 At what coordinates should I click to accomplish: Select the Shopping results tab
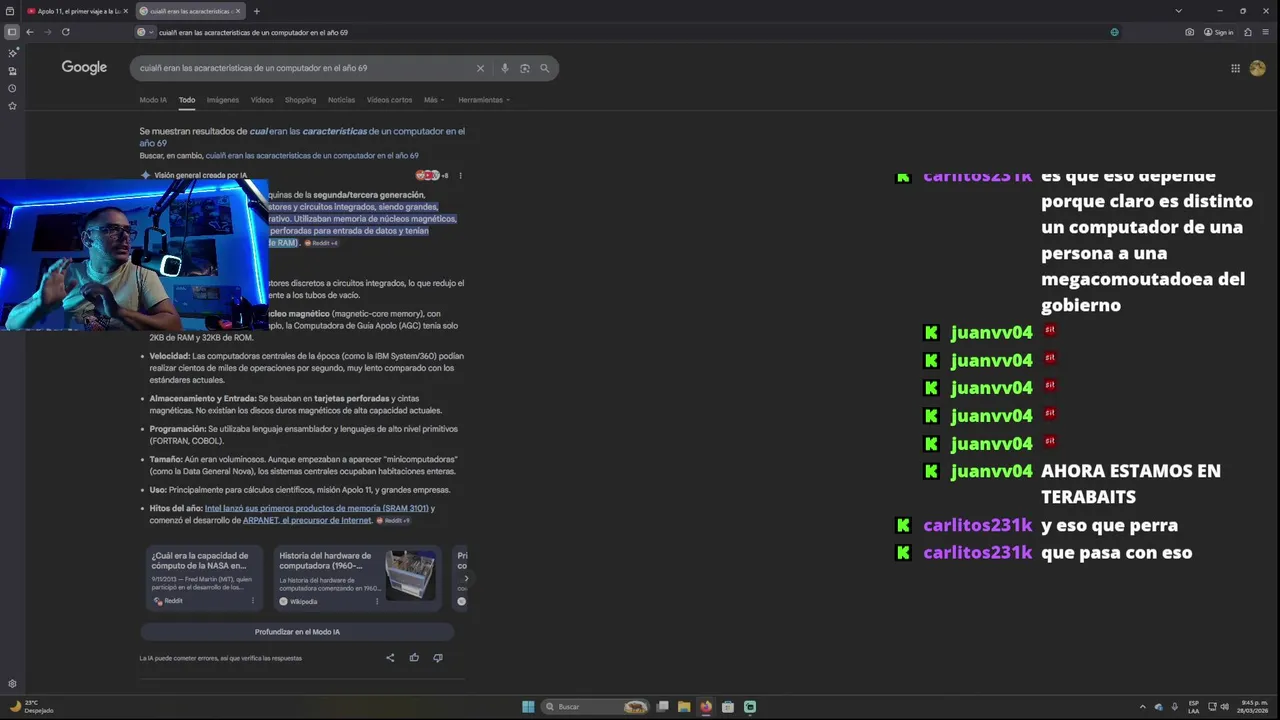(x=300, y=100)
